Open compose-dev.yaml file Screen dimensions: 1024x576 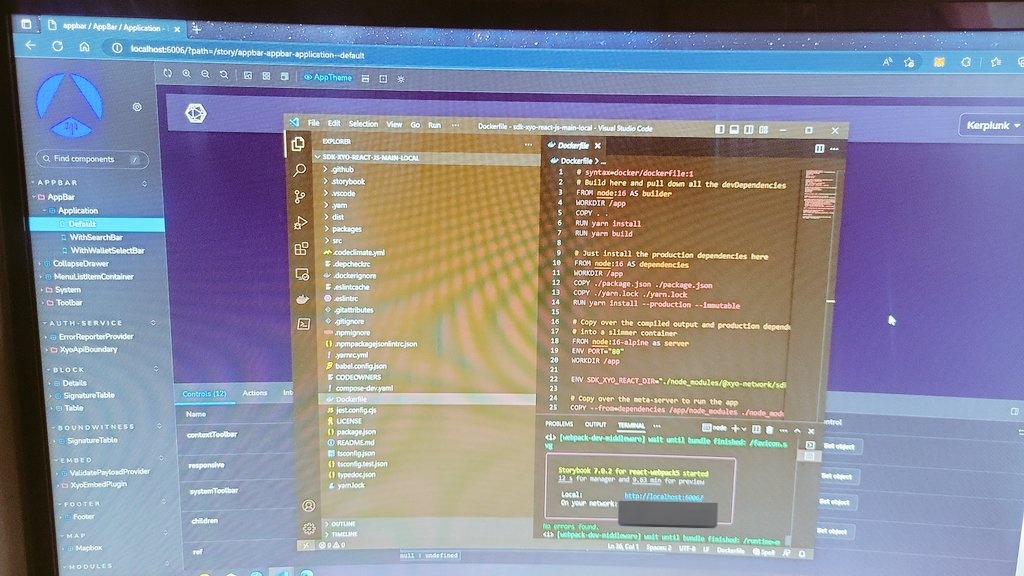pyautogui.click(x=364, y=388)
